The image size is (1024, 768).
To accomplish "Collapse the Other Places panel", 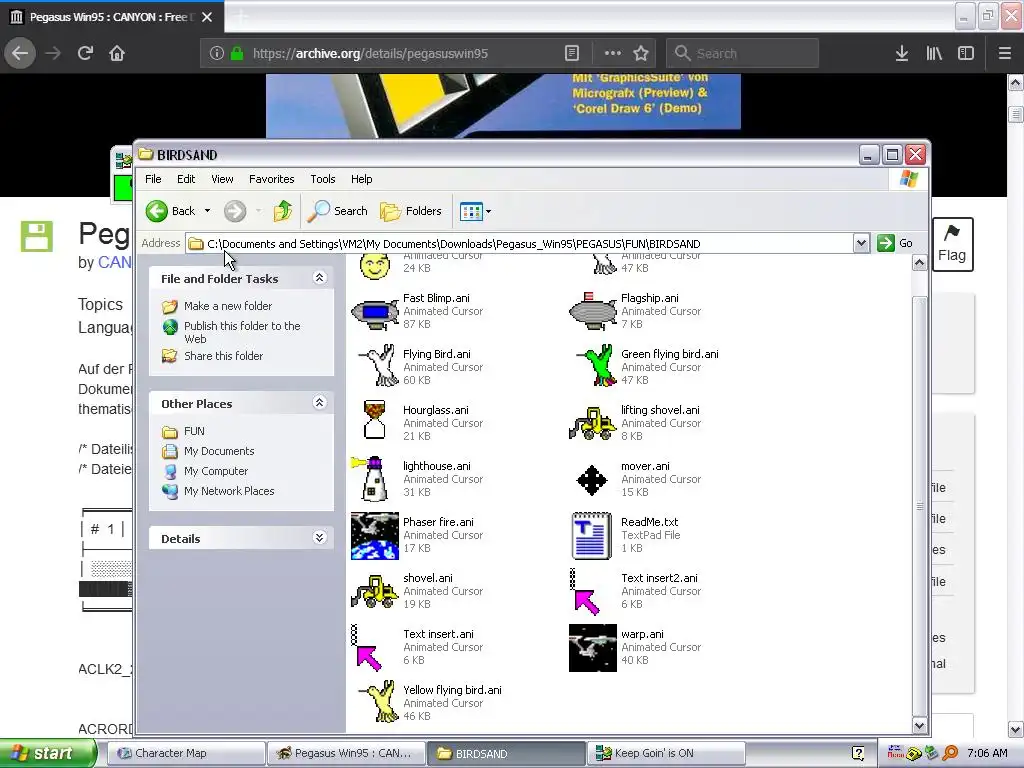I will (x=319, y=403).
